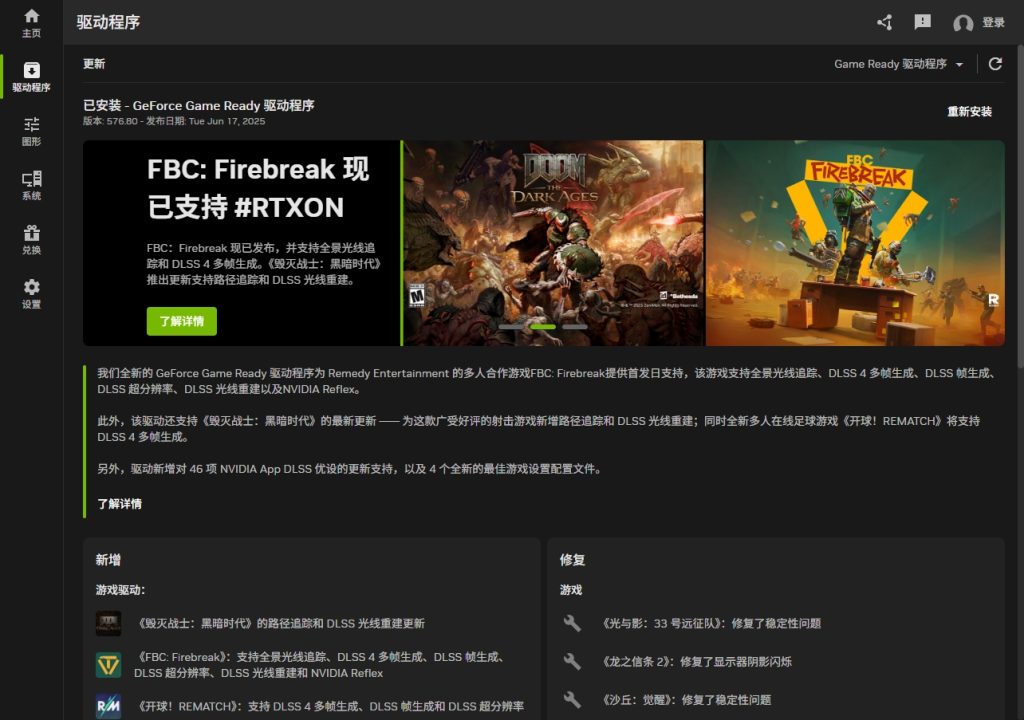
Task: Click the 《开球！REMATCH》 DLSS 4 entry text
Action: (x=329, y=706)
